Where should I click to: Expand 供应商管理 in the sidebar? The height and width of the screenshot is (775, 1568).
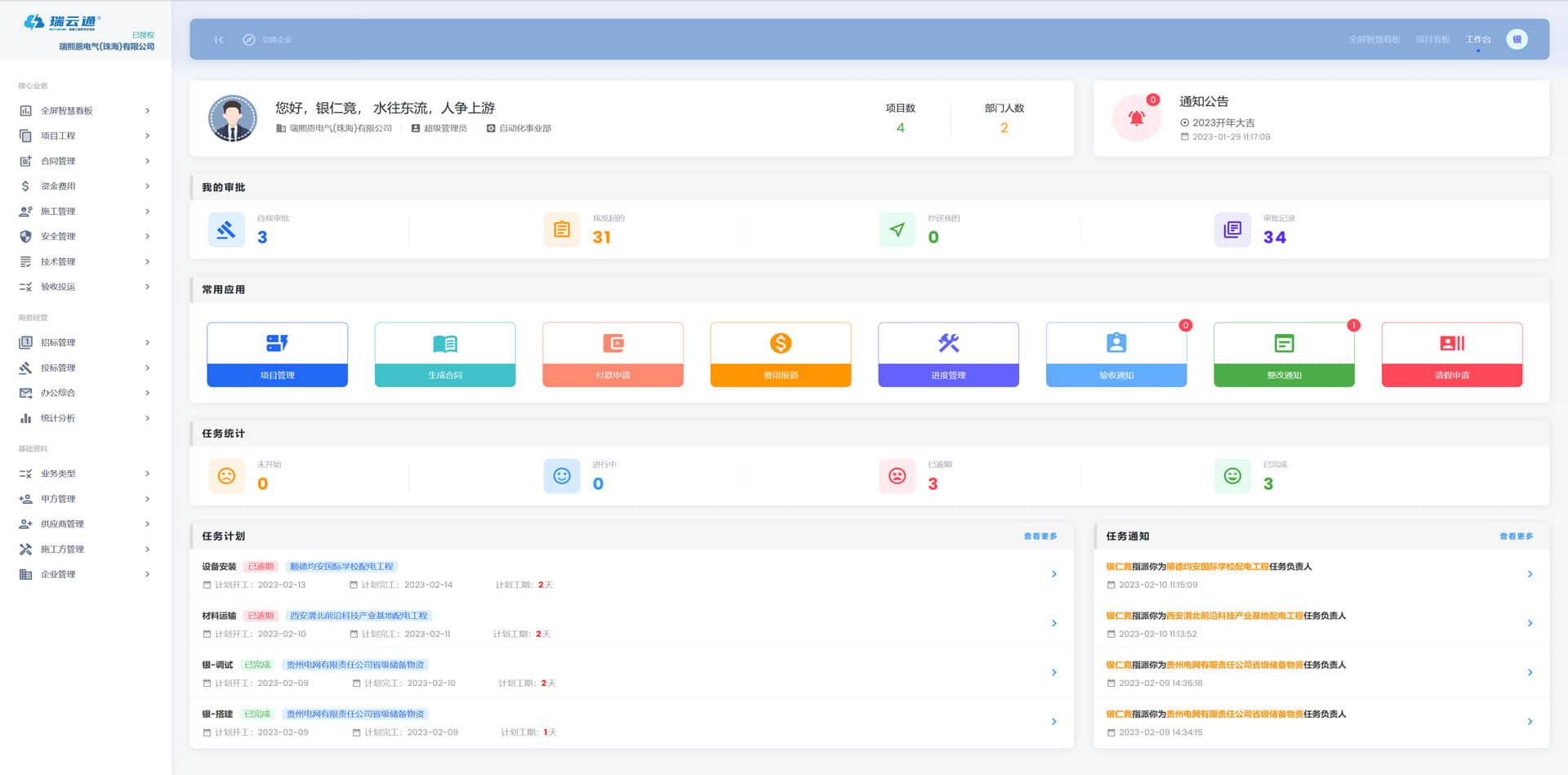[x=83, y=523]
